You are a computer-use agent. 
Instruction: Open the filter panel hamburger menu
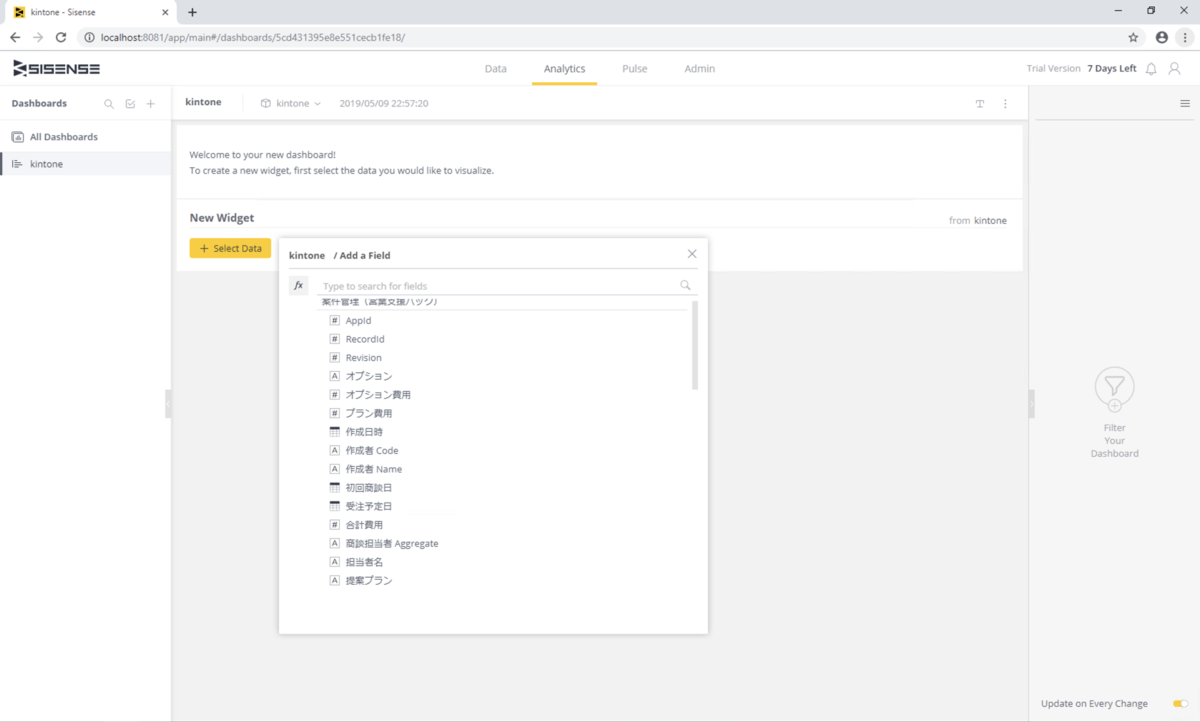click(x=1185, y=104)
